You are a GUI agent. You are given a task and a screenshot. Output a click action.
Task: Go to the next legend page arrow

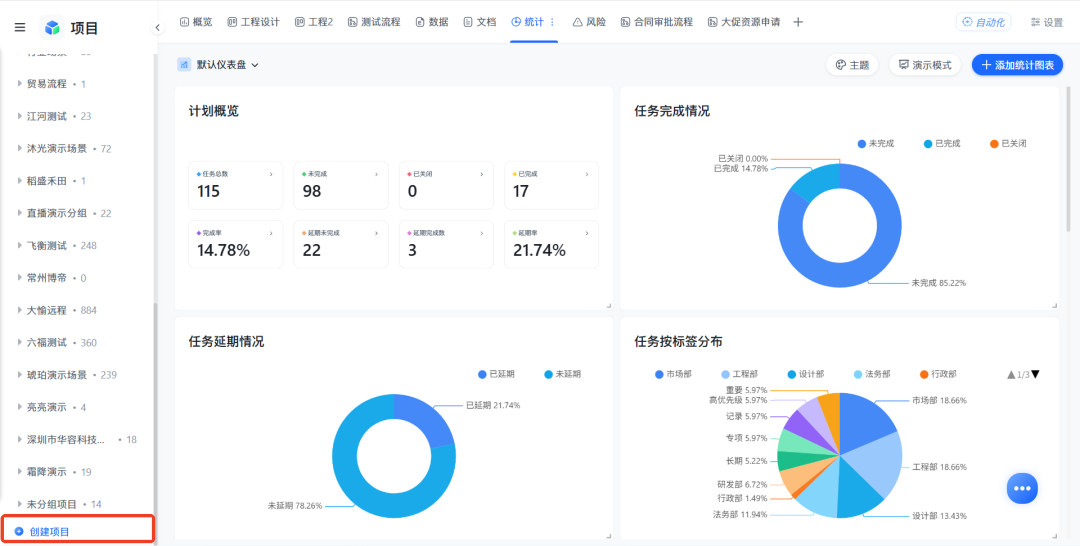click(1035, 375)
